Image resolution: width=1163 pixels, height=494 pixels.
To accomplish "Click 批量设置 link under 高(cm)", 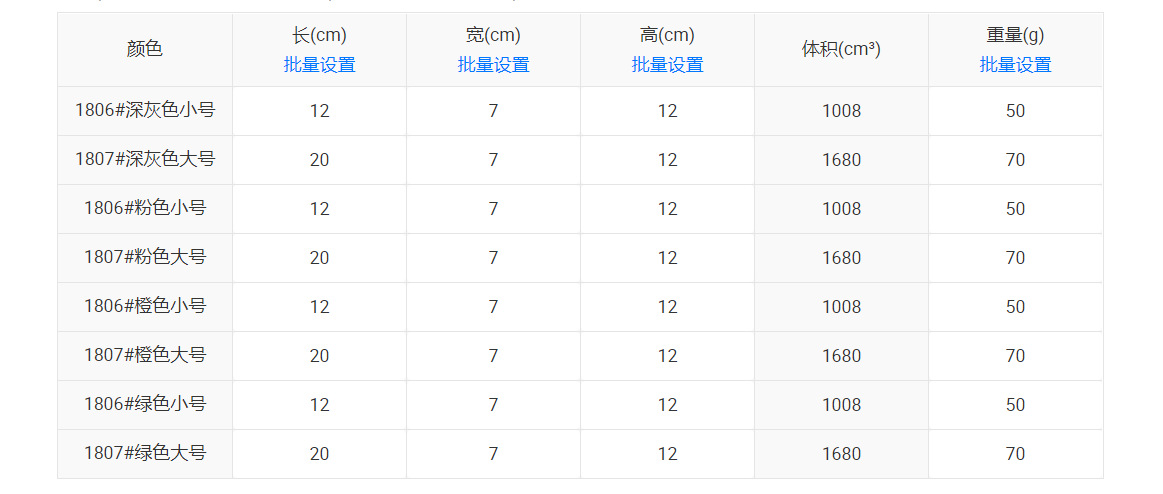I will point(667,65).
